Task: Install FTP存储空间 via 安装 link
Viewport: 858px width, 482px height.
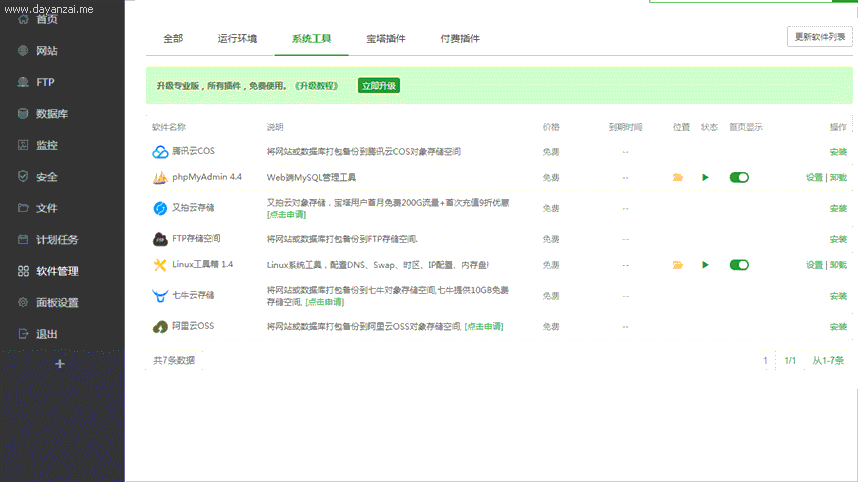Action: click(838, 239)
